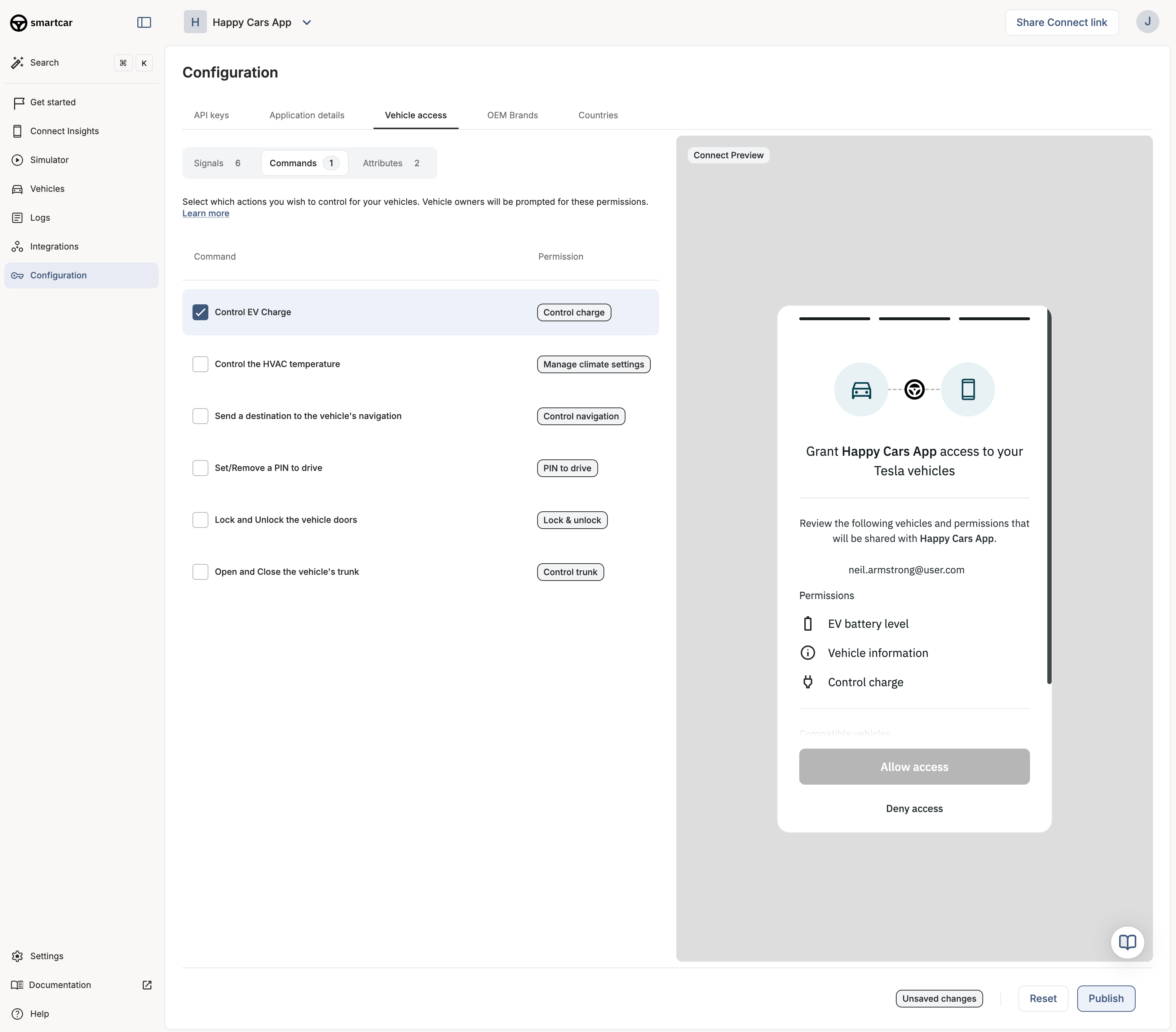
Task: Click the Reset button
Action: click(1043, 998)
